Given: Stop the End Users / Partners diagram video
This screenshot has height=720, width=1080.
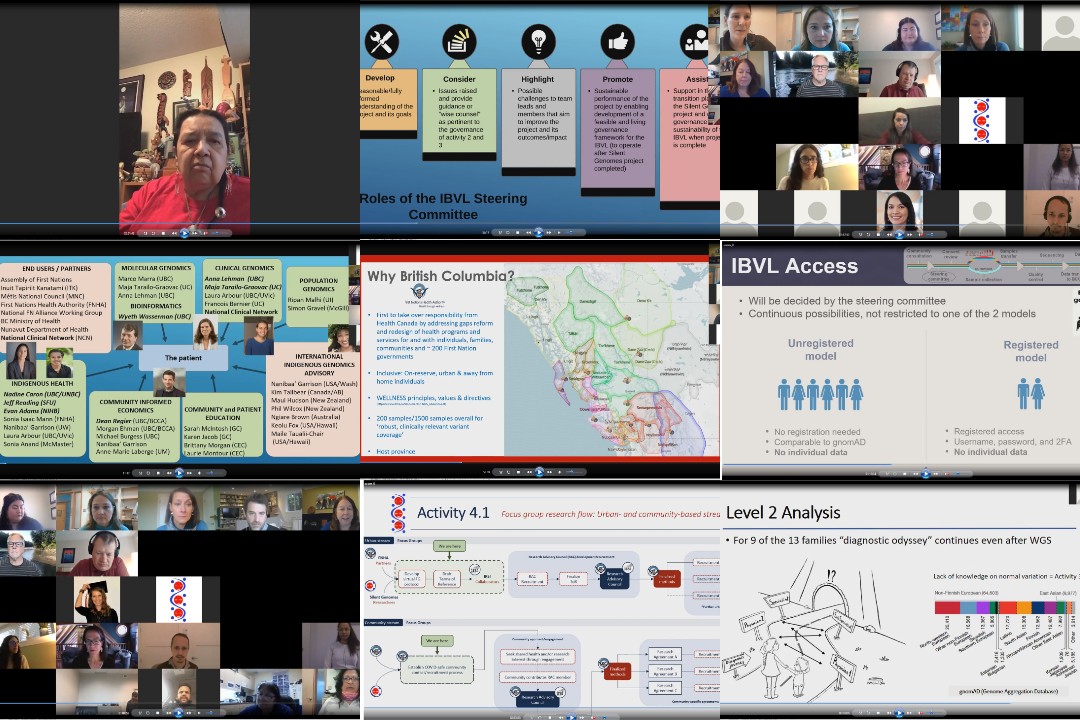Looking at the screenshot, I should (x=158, y=473).
